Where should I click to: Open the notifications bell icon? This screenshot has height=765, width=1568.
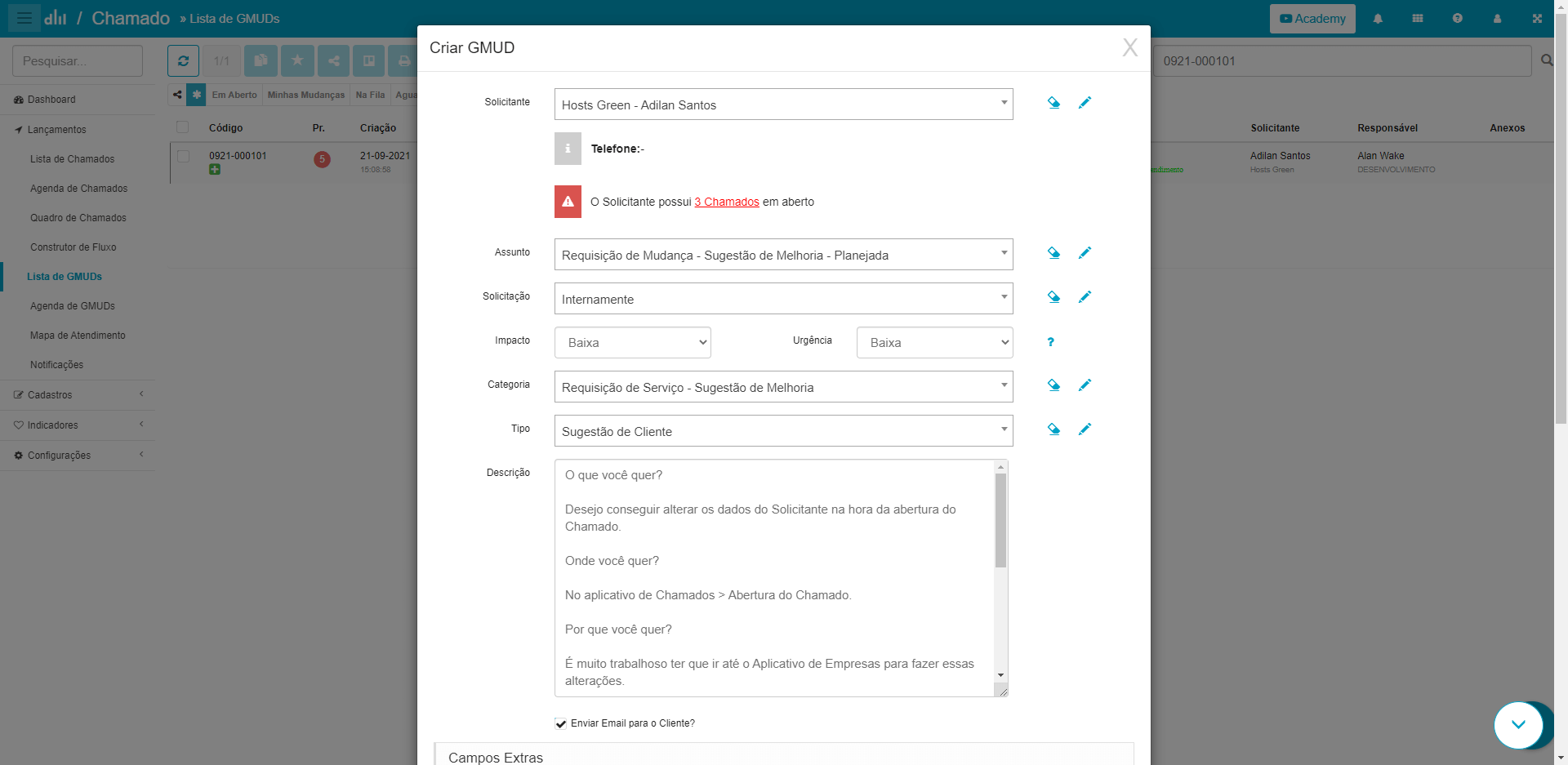1378,19
